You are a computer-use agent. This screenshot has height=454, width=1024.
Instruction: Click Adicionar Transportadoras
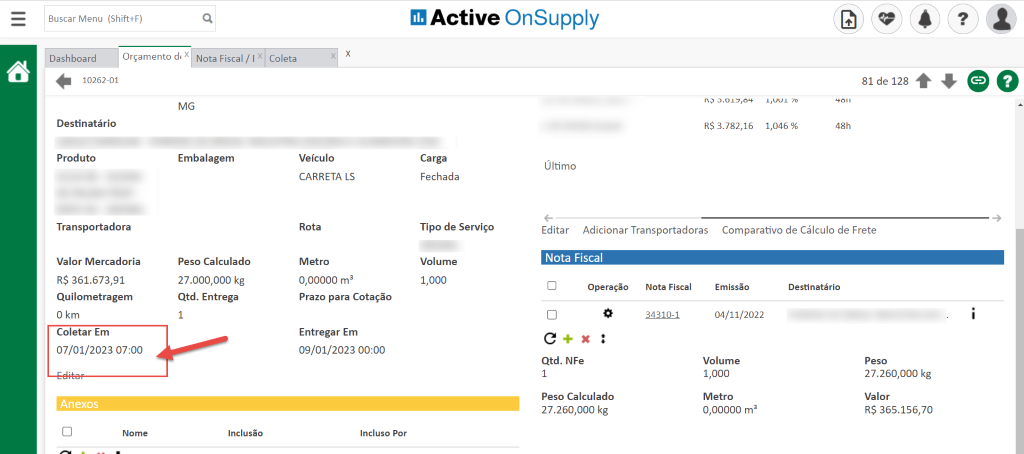tap(645, 230)
